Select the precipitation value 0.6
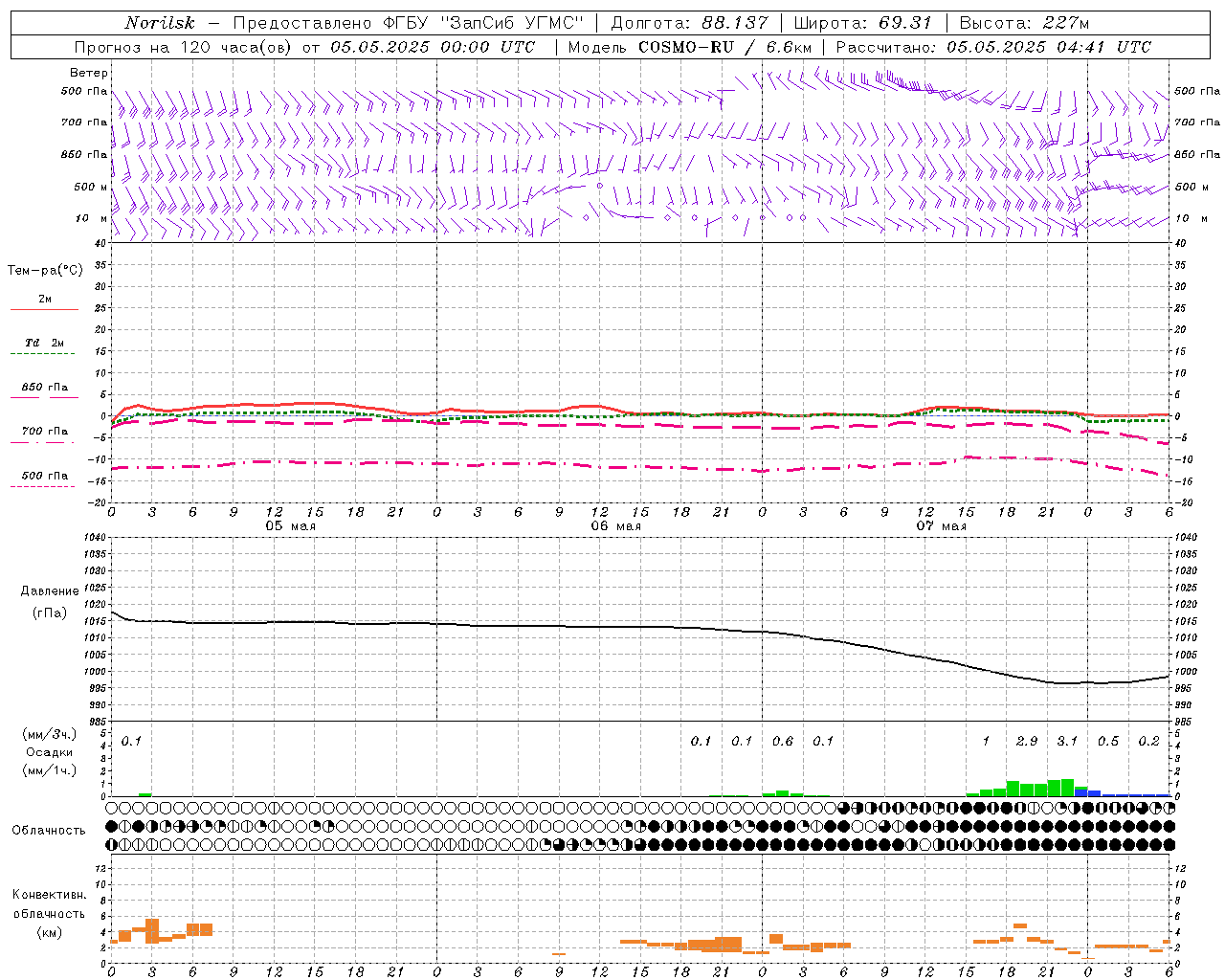1225x980 pixels. pyautogui.click(x=783, y=742)
